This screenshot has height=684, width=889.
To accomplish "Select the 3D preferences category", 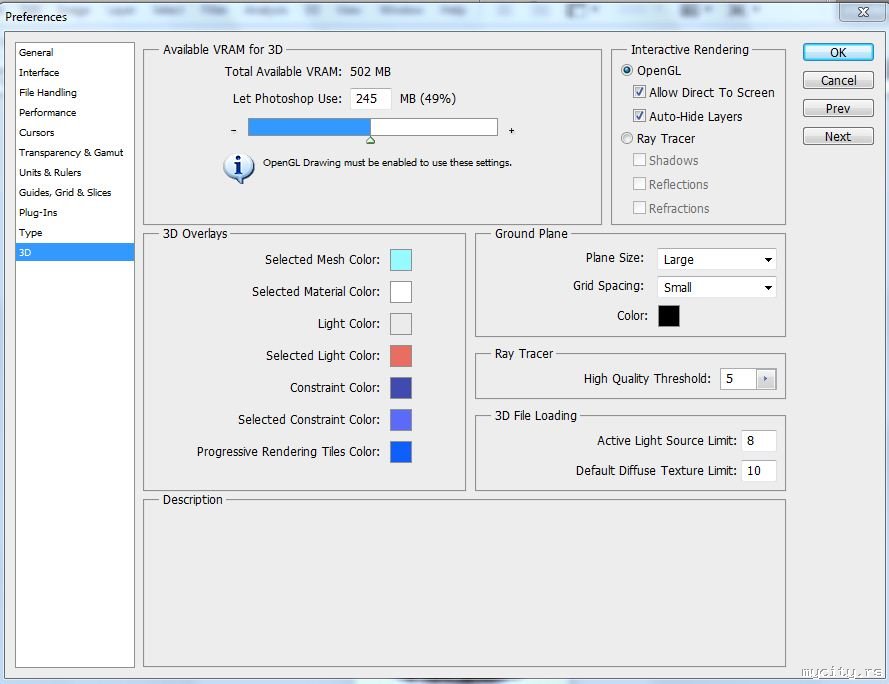I will (75, 252).
